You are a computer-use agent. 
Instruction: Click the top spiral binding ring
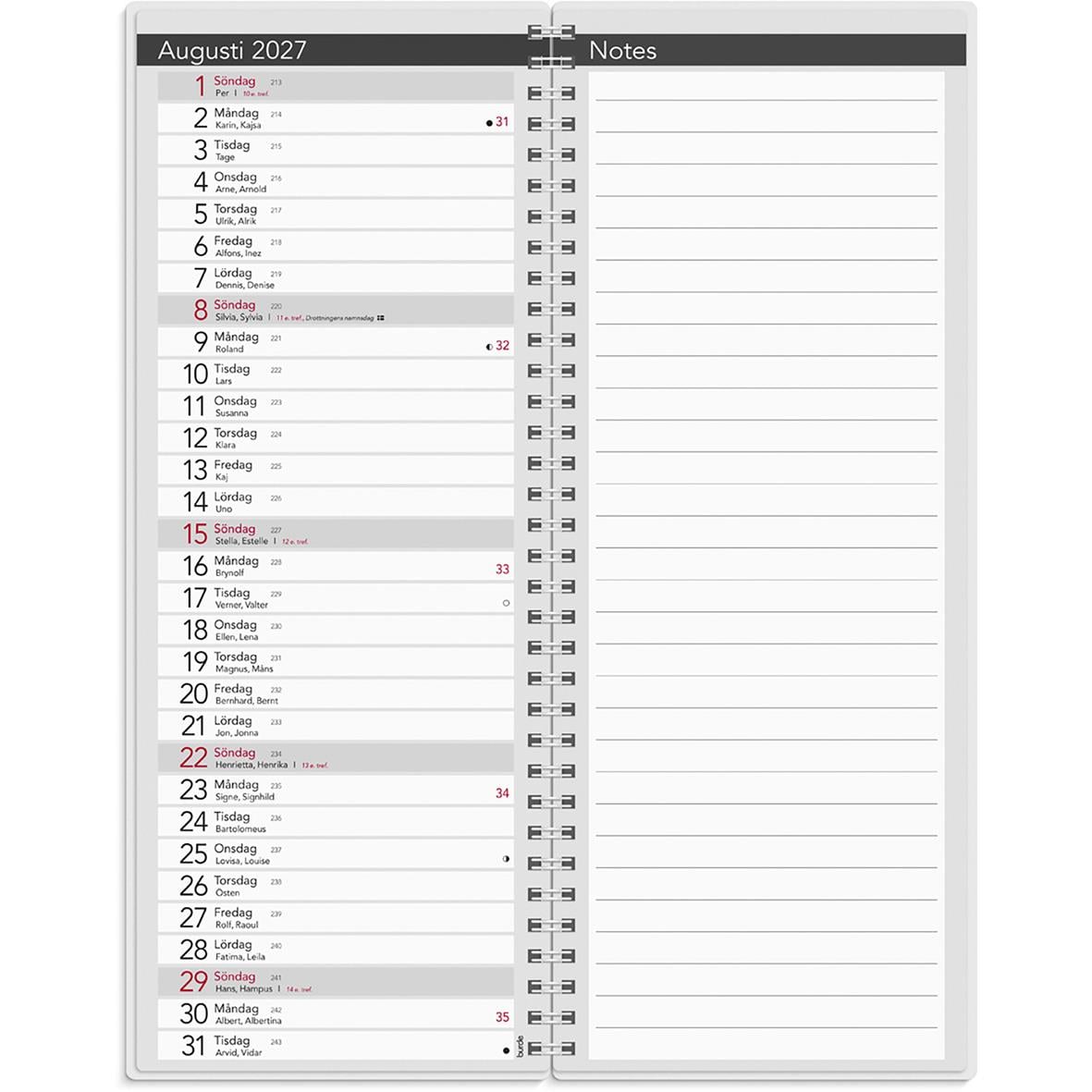tap(551, 32)
